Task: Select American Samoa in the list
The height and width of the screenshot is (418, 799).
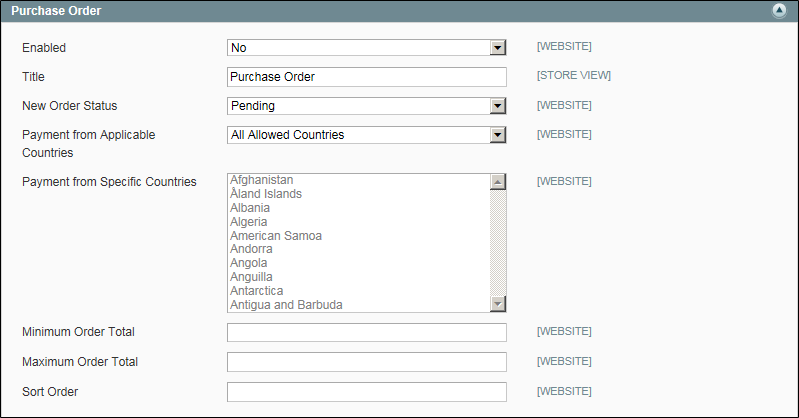Action: 359,236
